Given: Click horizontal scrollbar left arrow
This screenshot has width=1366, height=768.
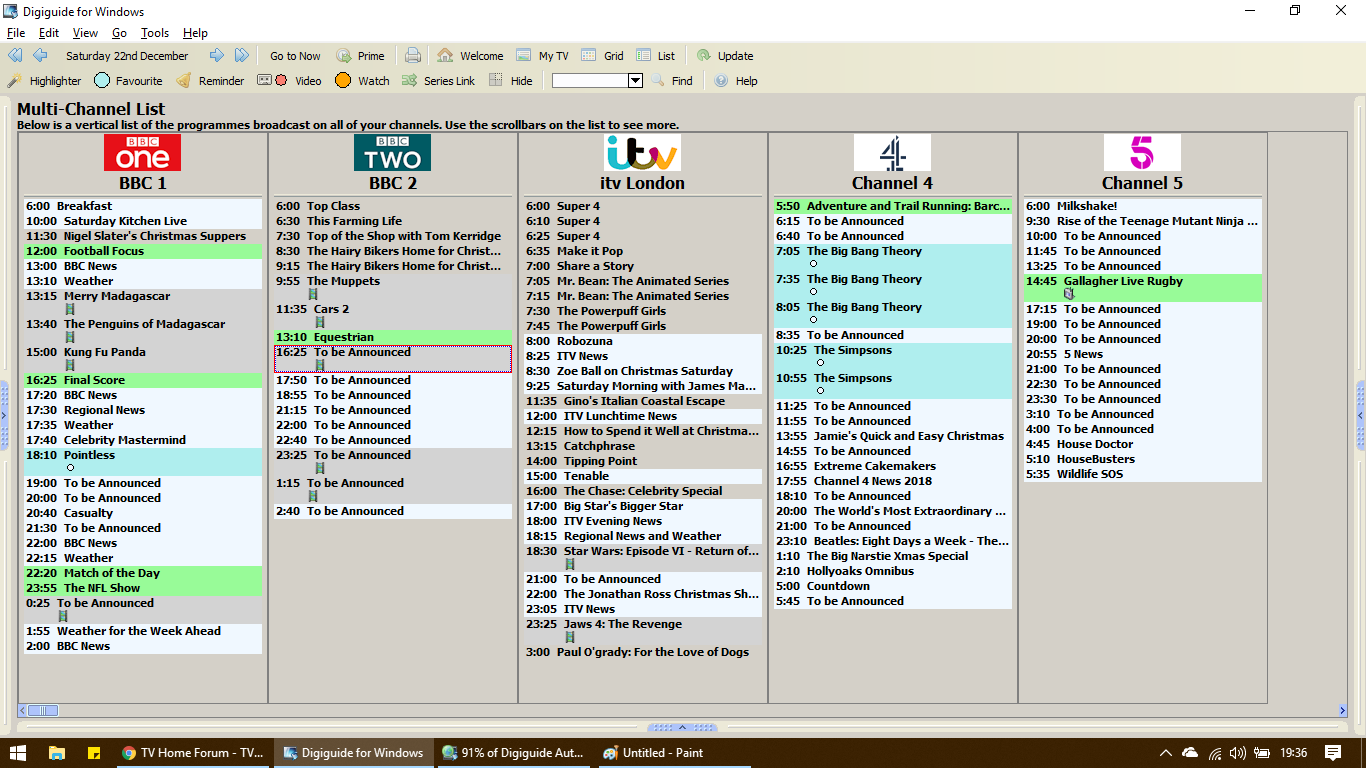Looking at the screenshot, I should click(x=22, y=710).
